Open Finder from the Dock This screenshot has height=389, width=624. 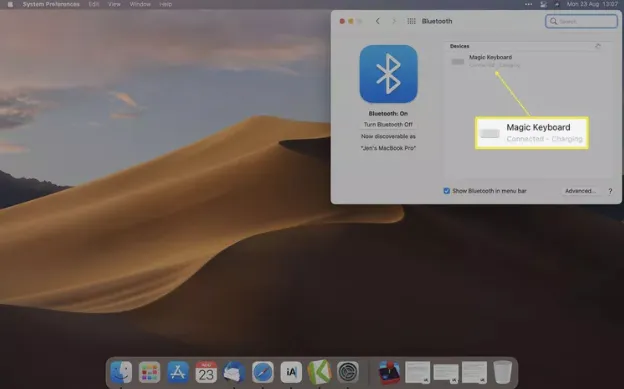click(x=121, y=372)
